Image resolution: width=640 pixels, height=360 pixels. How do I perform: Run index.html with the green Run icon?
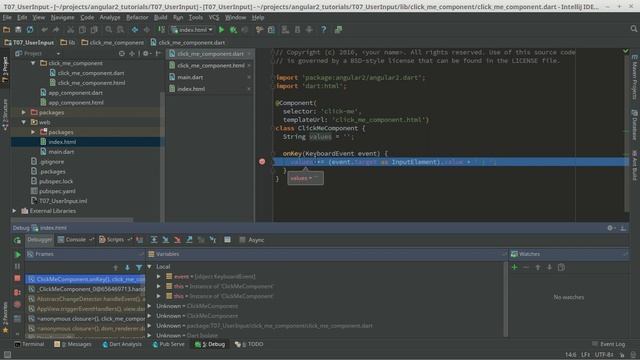221,30
